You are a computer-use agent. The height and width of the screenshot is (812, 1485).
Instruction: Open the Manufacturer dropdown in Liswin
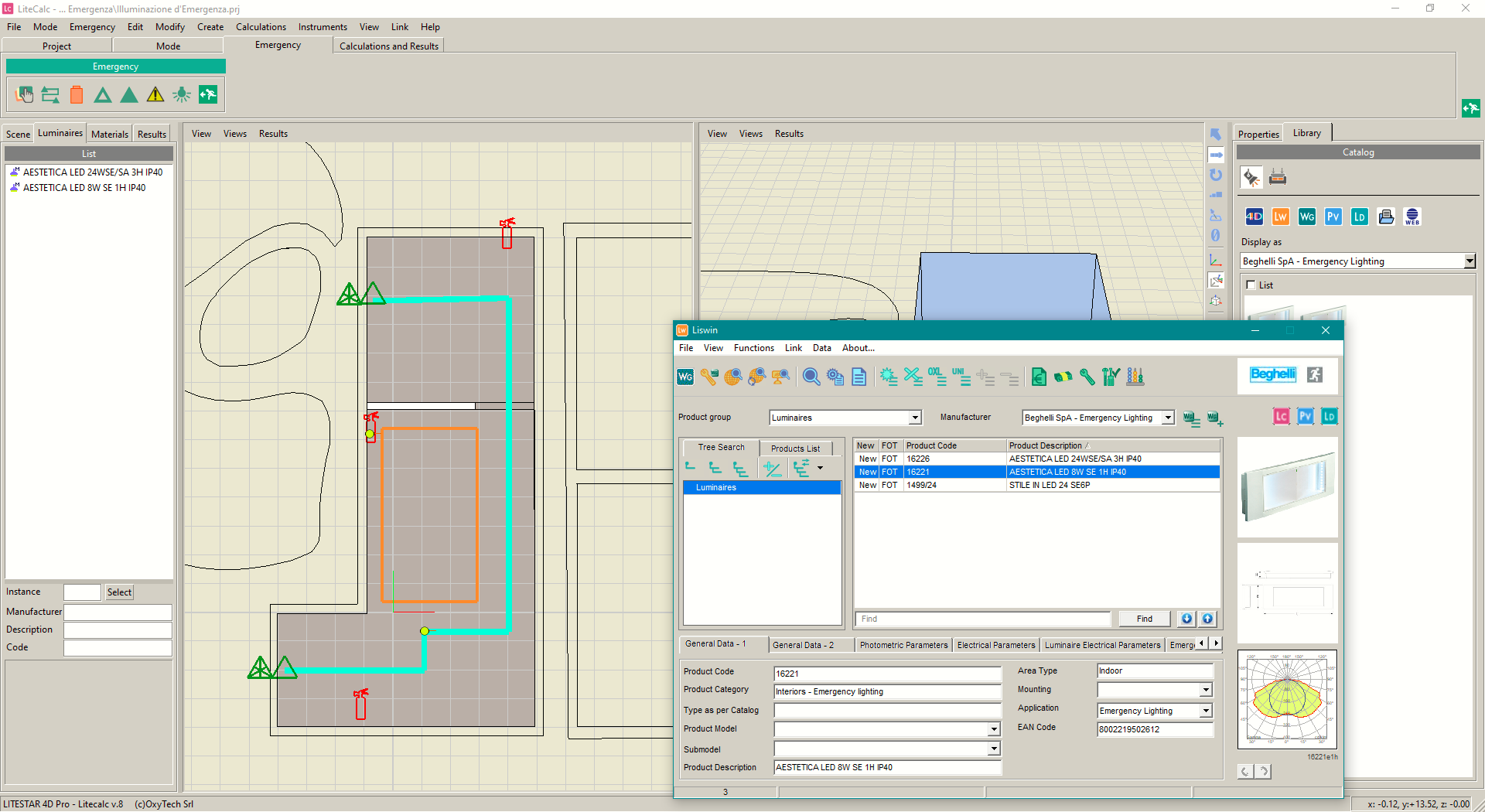1168,418
